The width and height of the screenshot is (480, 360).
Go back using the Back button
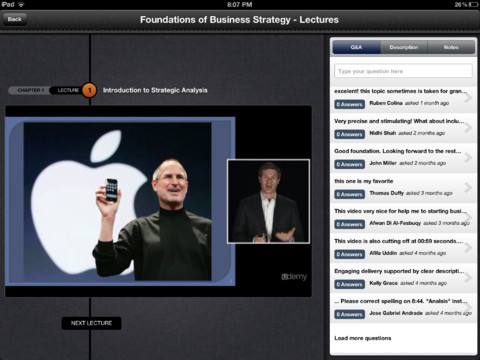[x=15, y=19]
